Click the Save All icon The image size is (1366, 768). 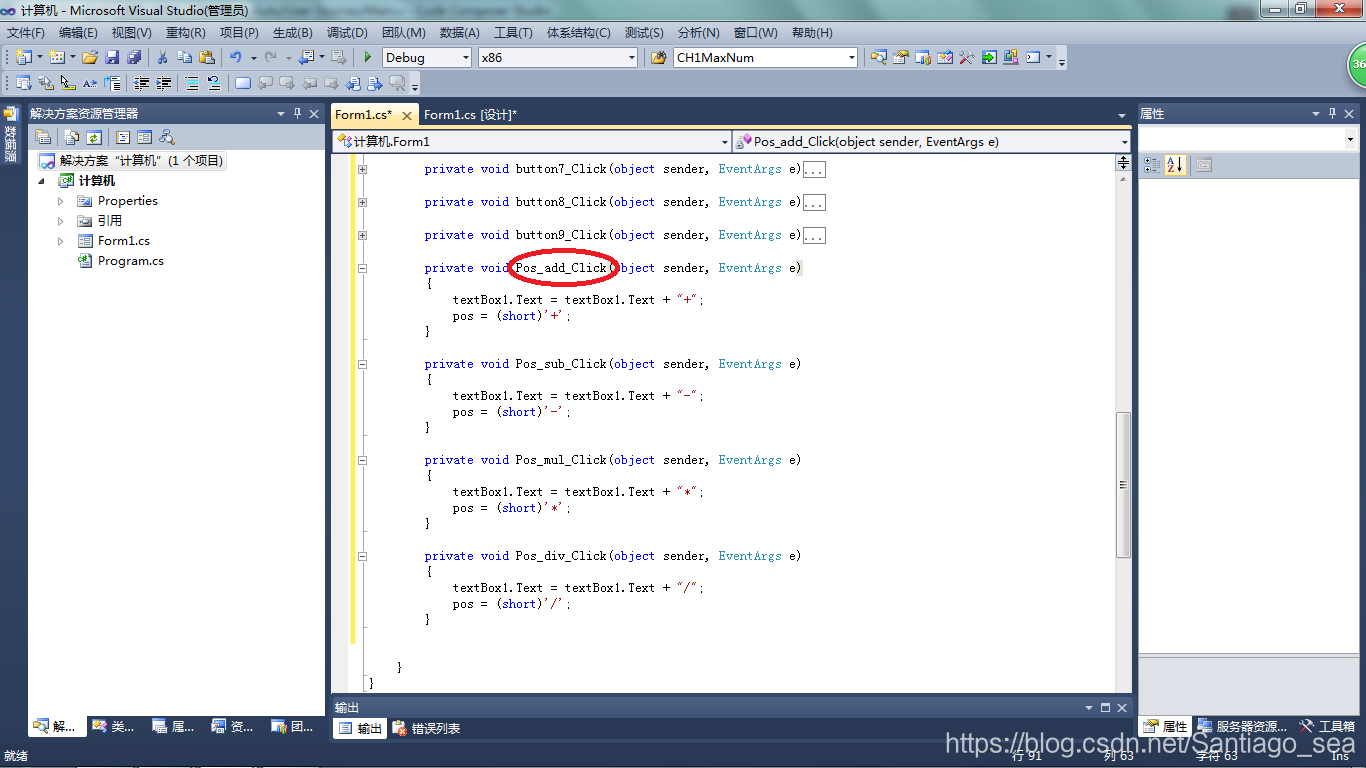click(x=134, y=58)
